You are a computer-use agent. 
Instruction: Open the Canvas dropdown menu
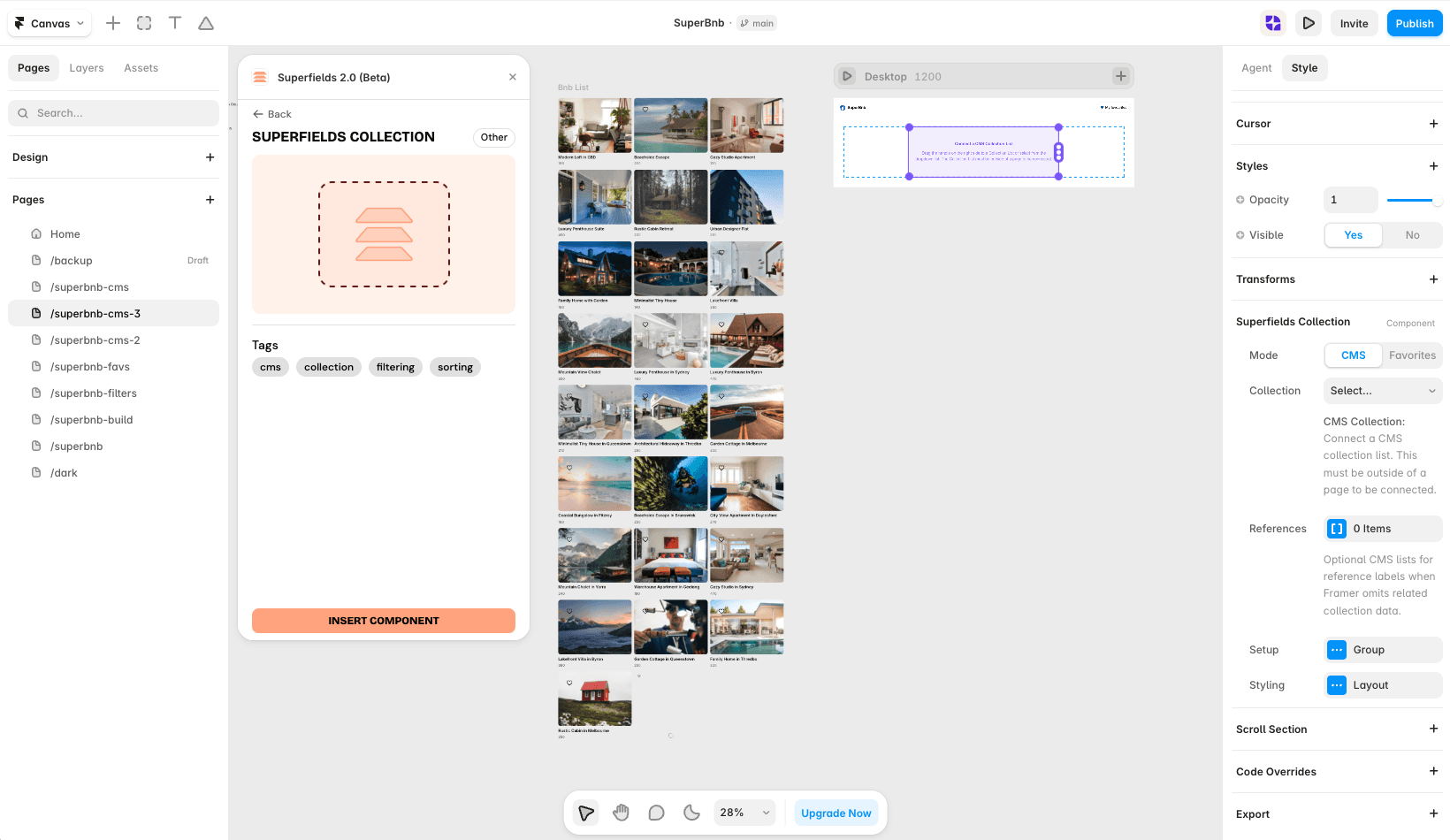click(50, 23)
